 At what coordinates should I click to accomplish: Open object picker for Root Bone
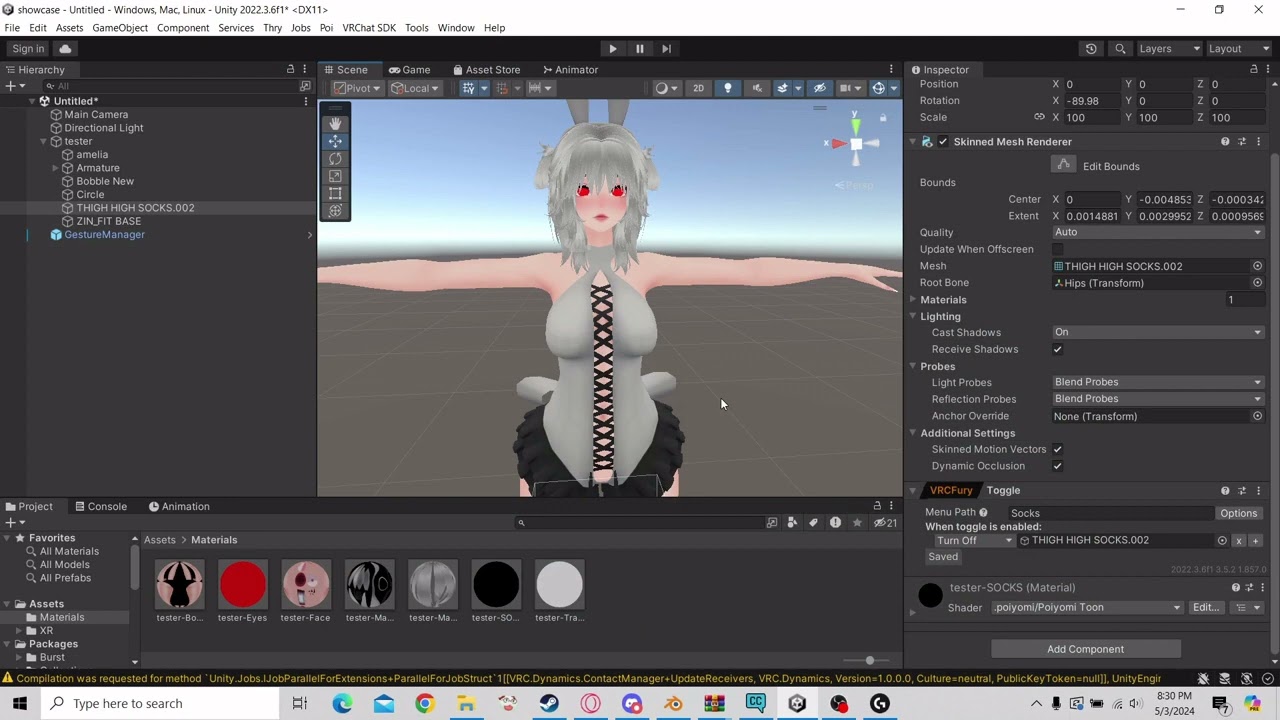(1257, 283)
